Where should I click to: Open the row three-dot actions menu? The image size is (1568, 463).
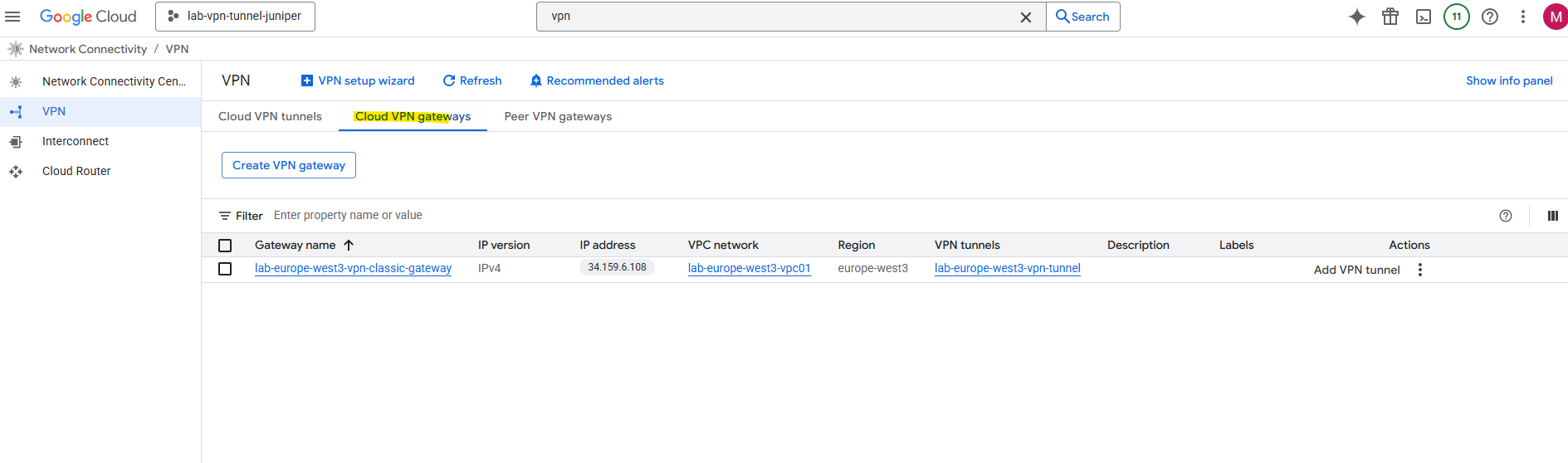tap(1420, 270)
